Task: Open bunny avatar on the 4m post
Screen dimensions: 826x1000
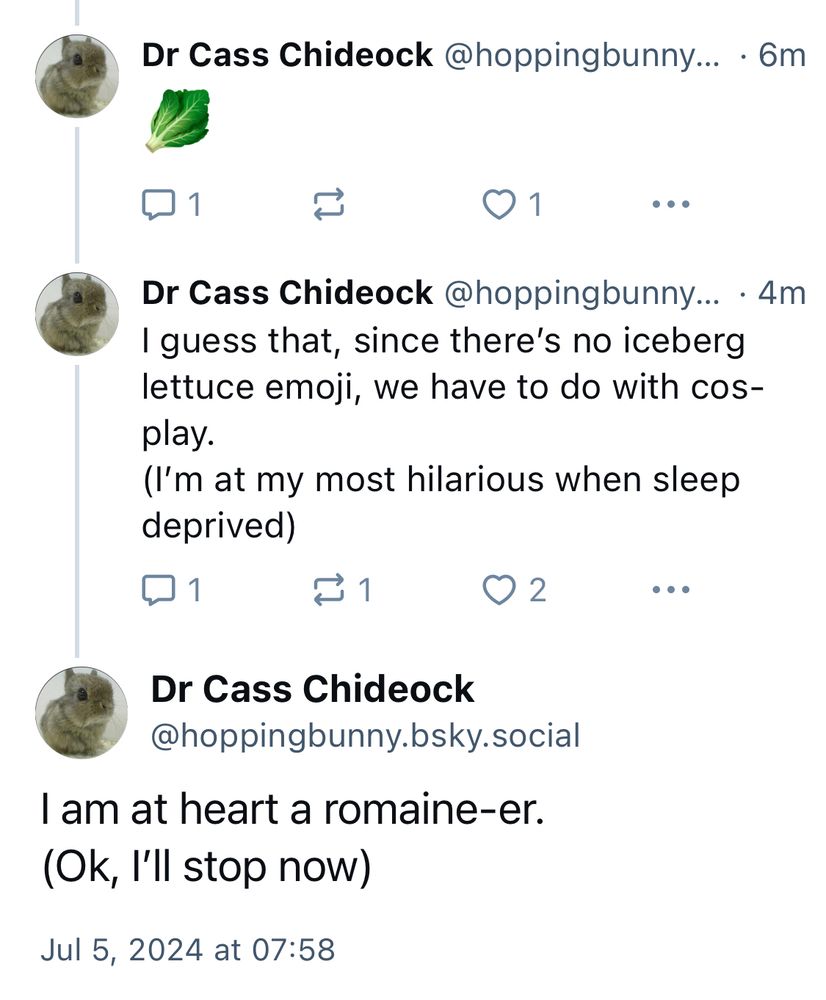Action: [77, 312]
